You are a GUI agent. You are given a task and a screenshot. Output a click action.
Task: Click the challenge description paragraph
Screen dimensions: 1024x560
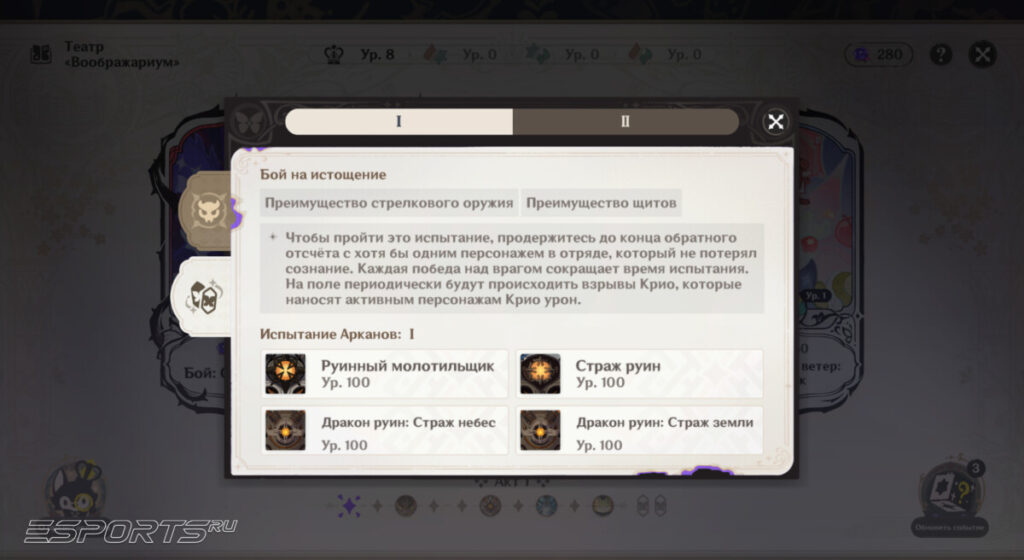click(x=512, y=268)
